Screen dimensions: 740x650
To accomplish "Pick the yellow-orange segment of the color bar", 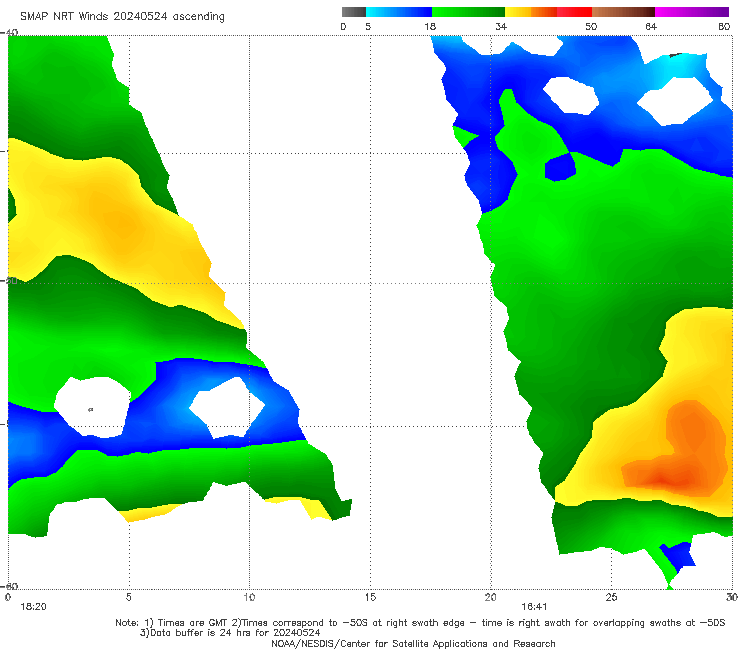I will [x=530, y=12].
